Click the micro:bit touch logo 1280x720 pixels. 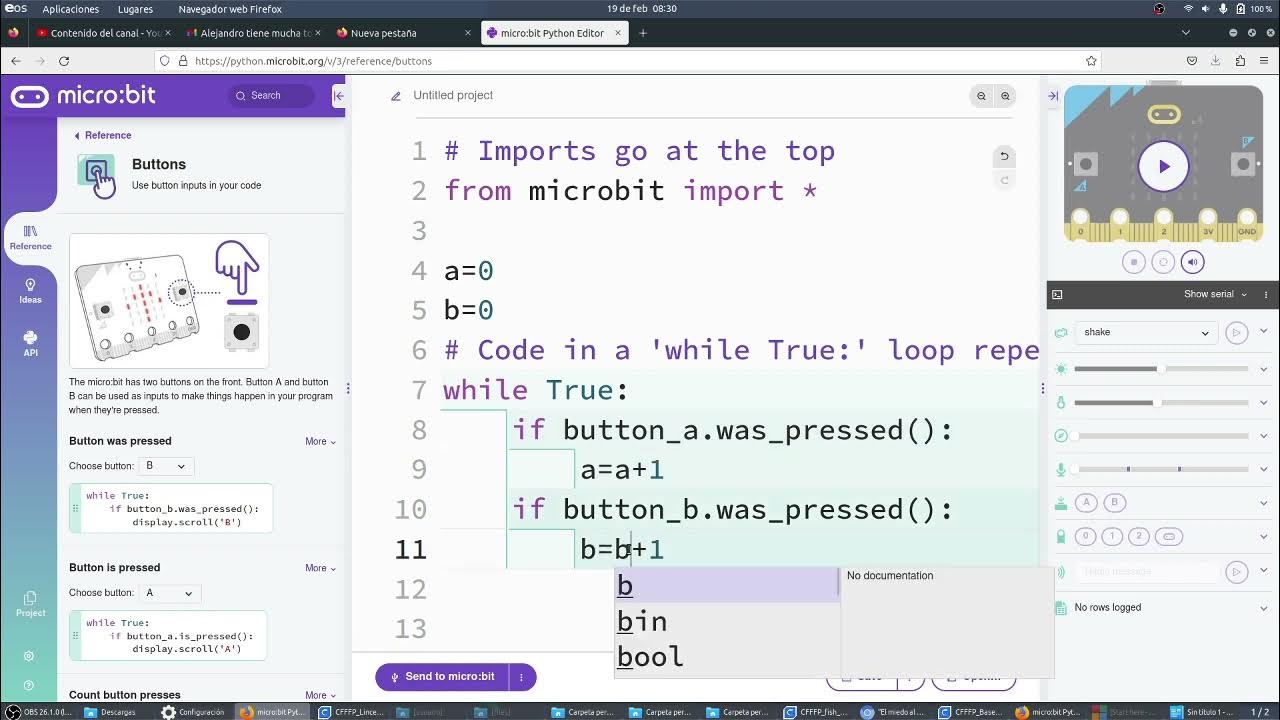pyautogui.click(x=1163, y=114)
